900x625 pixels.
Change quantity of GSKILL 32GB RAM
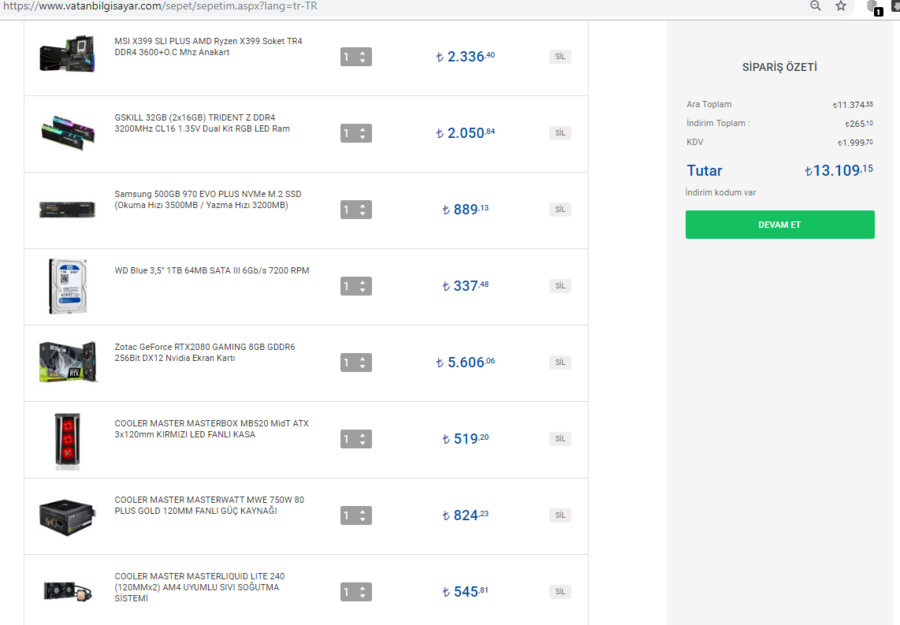[356, 133]
